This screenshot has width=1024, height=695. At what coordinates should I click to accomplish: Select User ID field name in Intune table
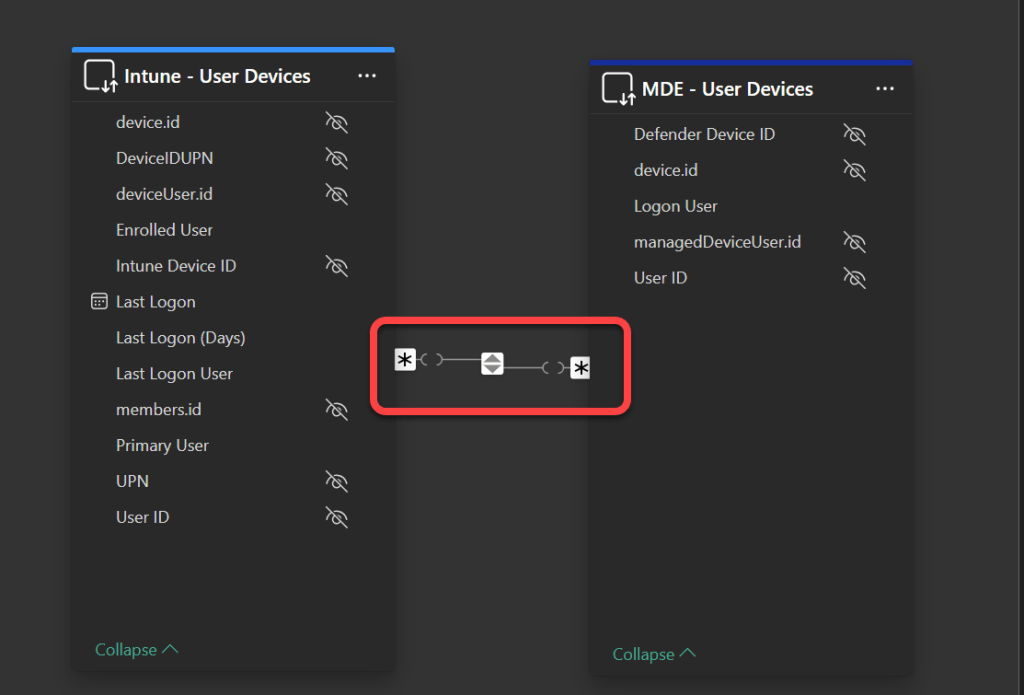point(142,517)
